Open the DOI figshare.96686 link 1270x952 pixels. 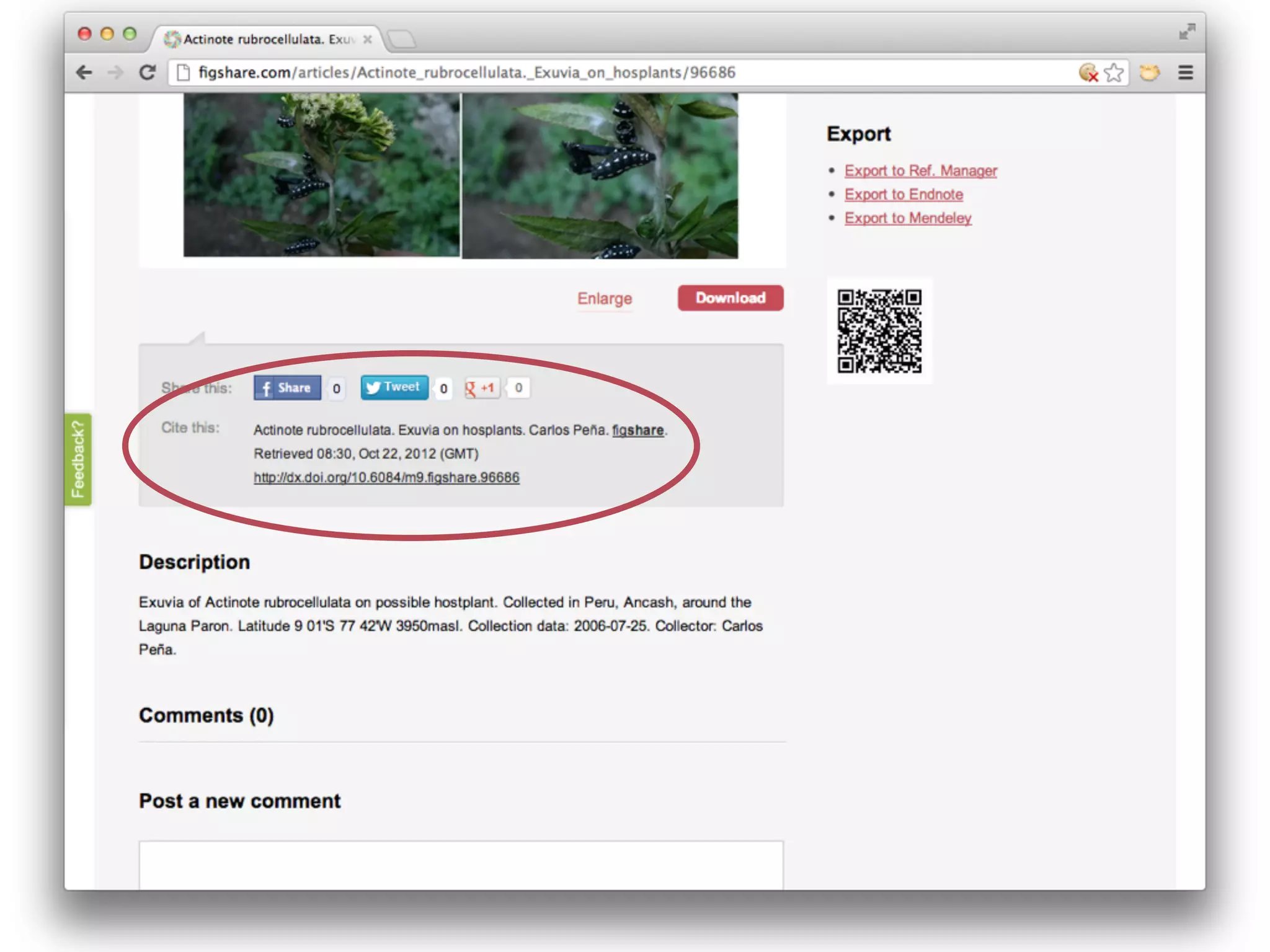click(386, 477)
